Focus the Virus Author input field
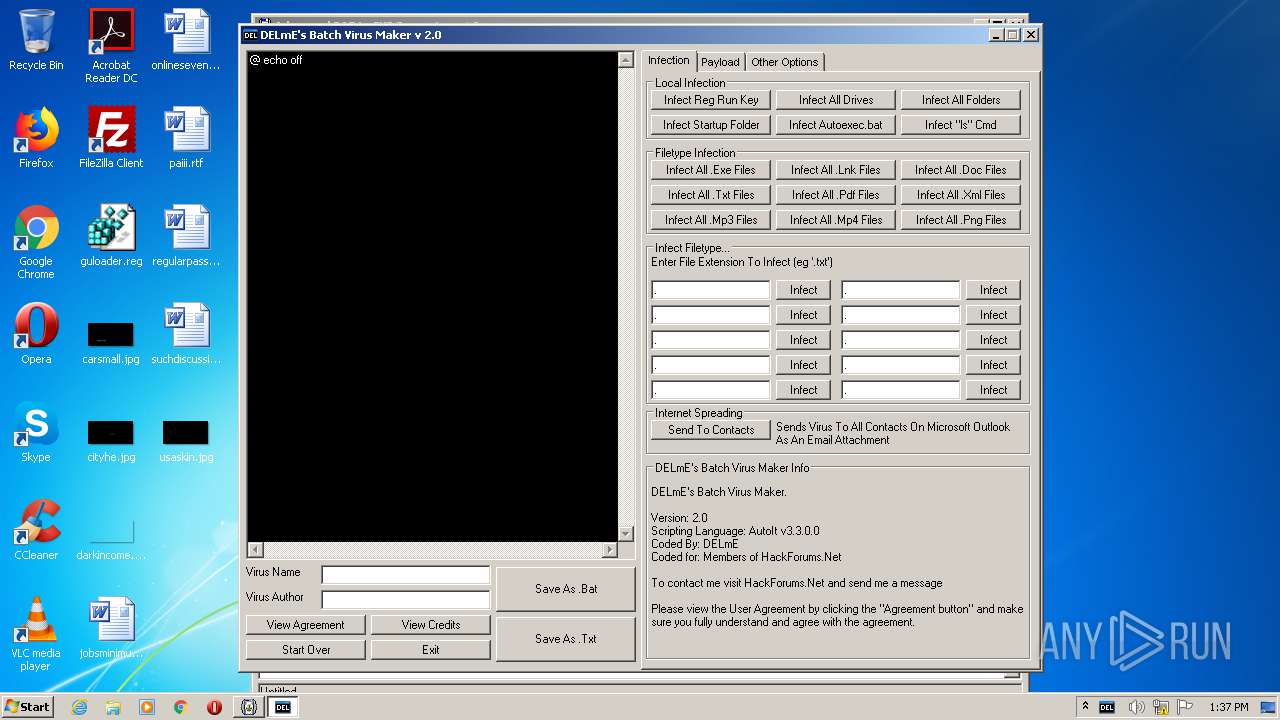Image resolution: width=1280 pixels, height=720 pixels. click(x=406, y=599)
